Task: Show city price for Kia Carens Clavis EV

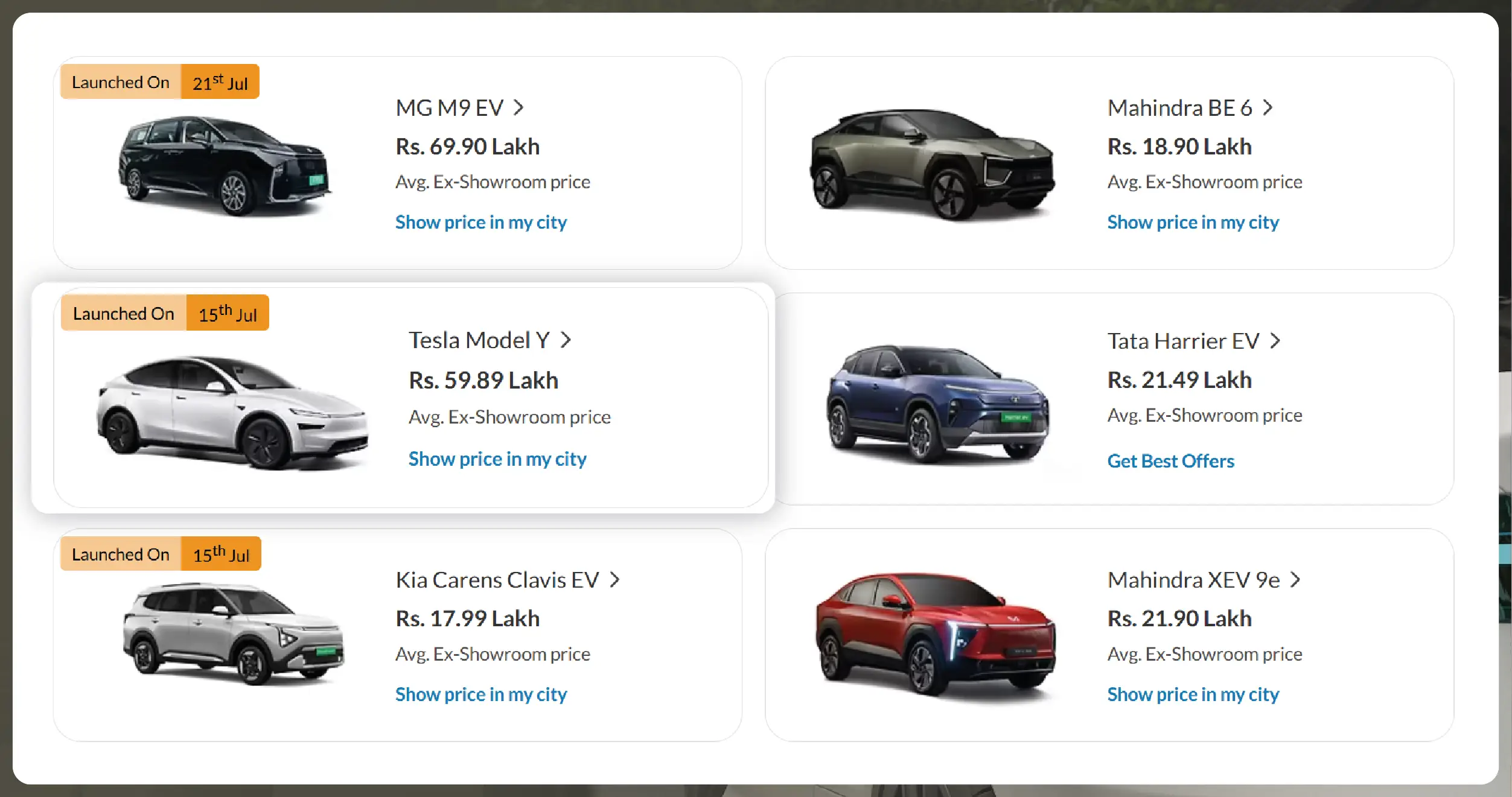Action: [x=480, y=694]
